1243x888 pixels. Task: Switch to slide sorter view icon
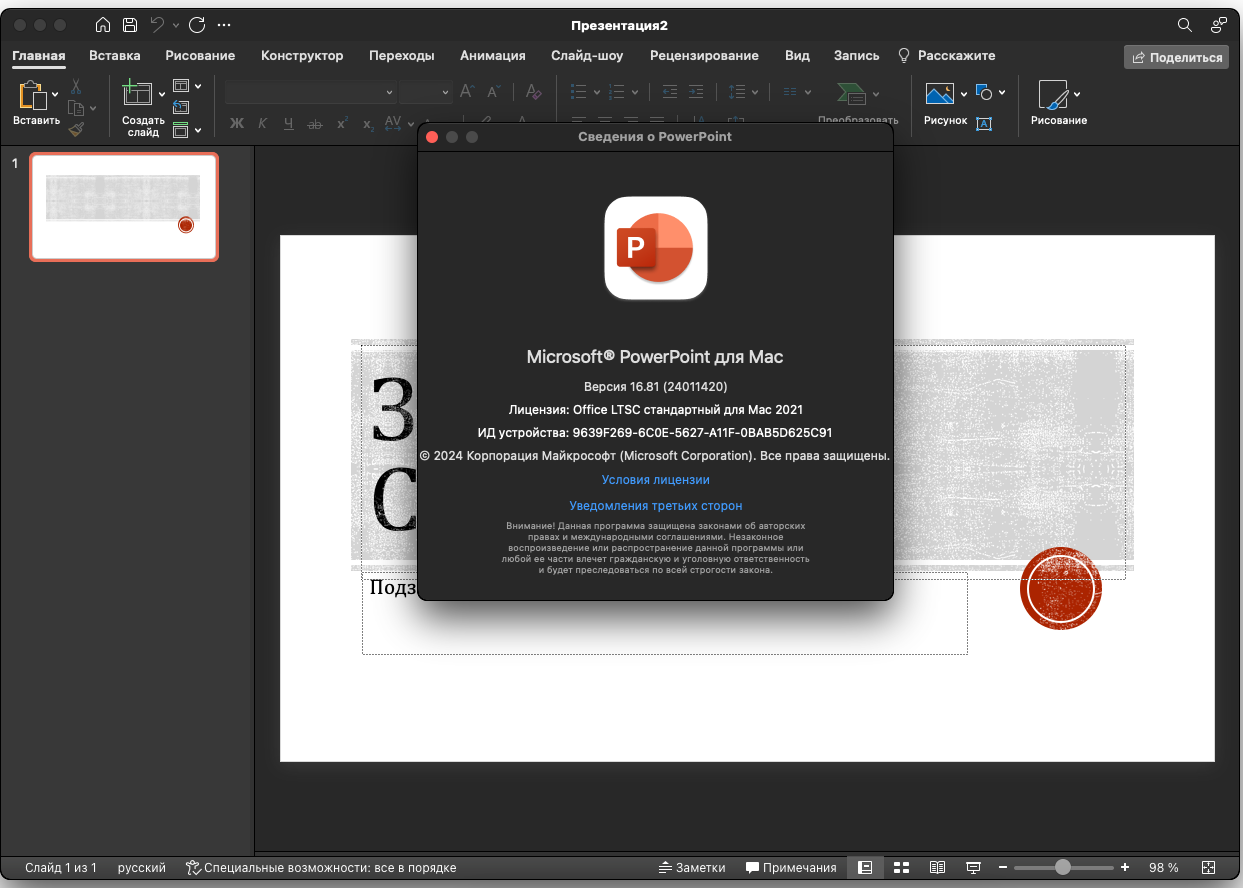(x=901, y=867)
